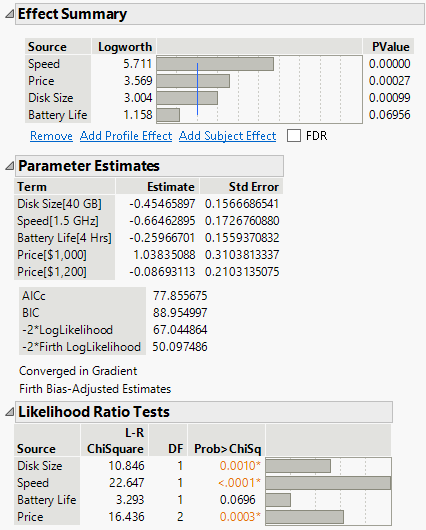The image size is (426, 530).
Task: Enable the FDR checkbox
Action: [x=294, y=136]
